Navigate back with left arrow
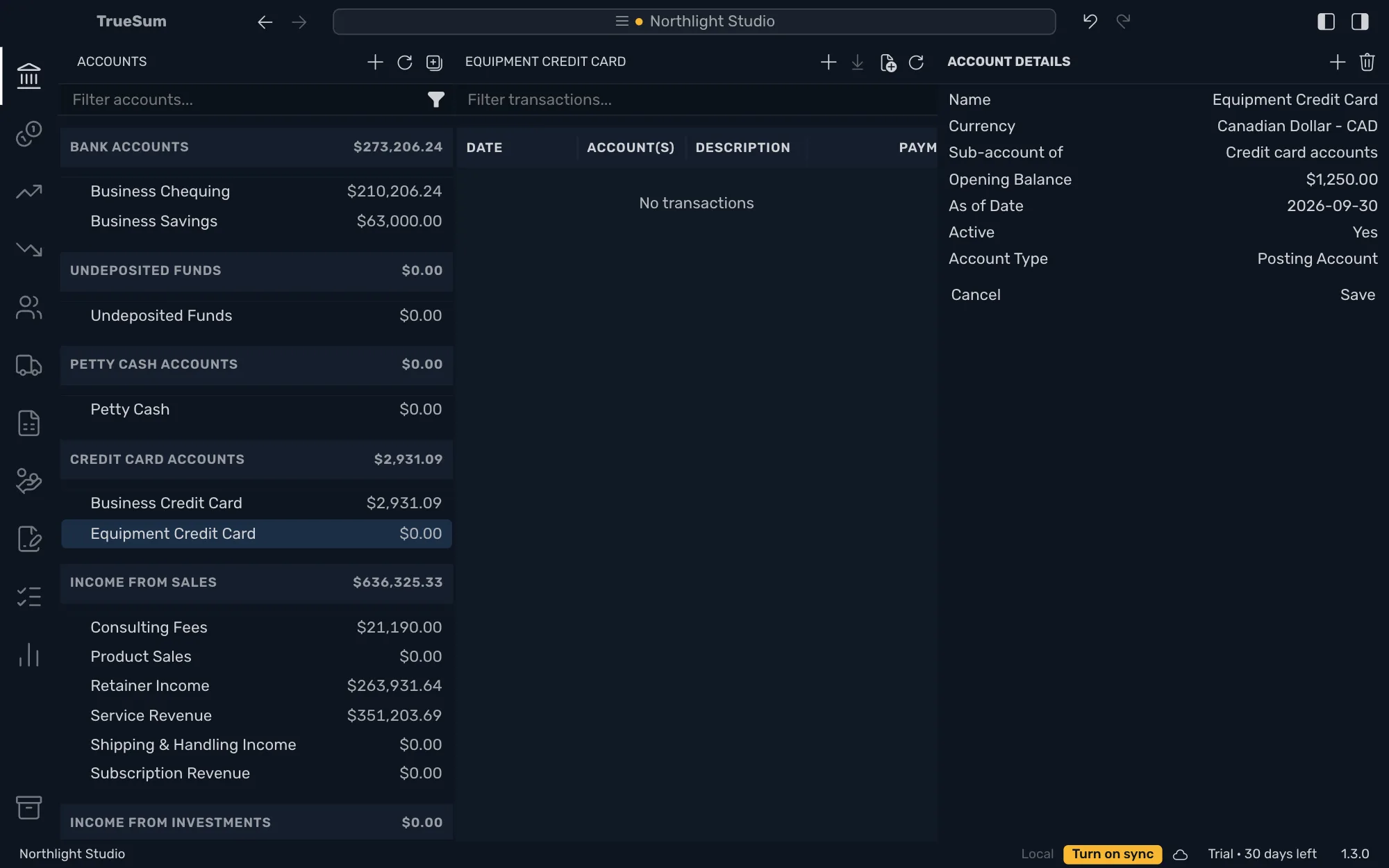Screen dimensions: 1389x868 click(x=265, y=22)
